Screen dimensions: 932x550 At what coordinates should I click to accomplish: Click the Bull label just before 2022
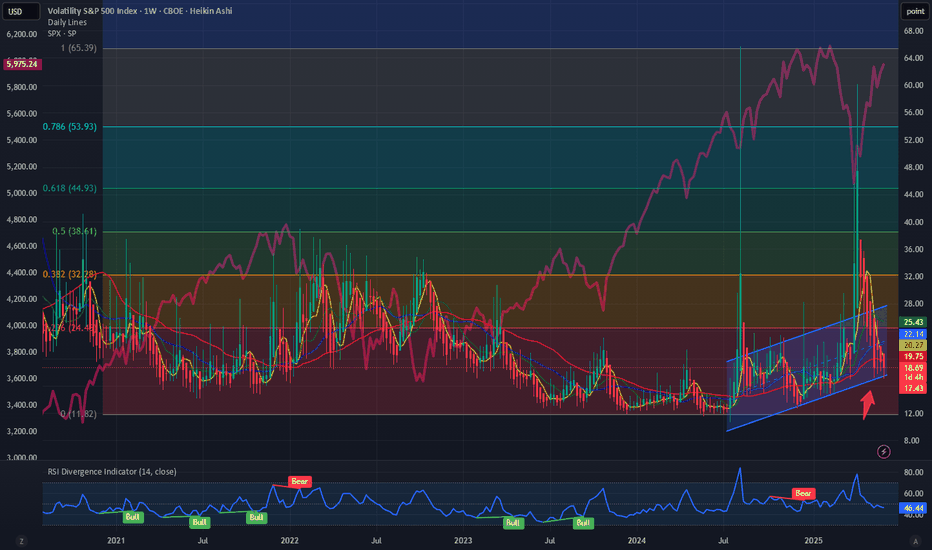click(256, 517)
